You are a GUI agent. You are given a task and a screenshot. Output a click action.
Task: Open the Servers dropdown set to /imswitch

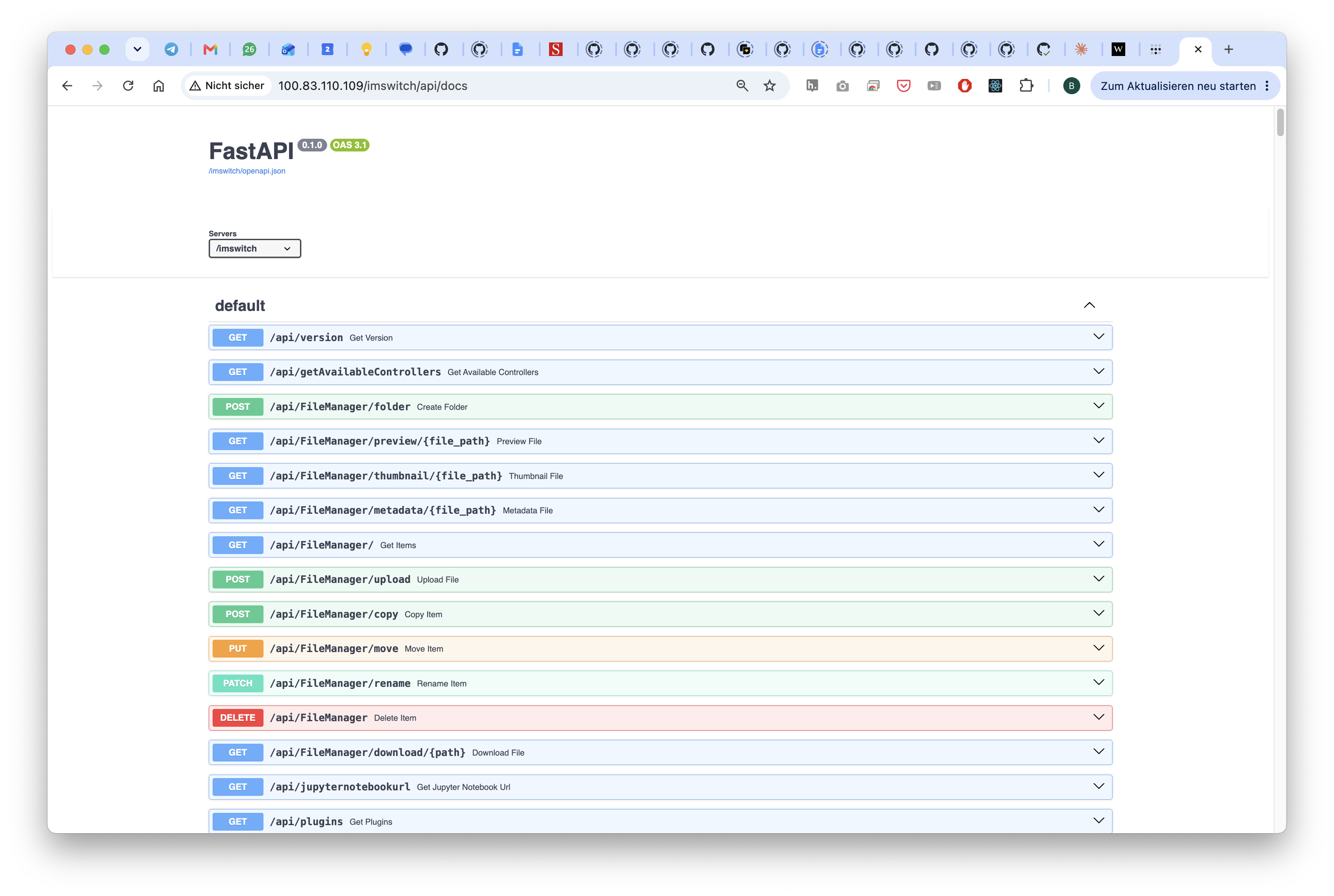point(255,249)
